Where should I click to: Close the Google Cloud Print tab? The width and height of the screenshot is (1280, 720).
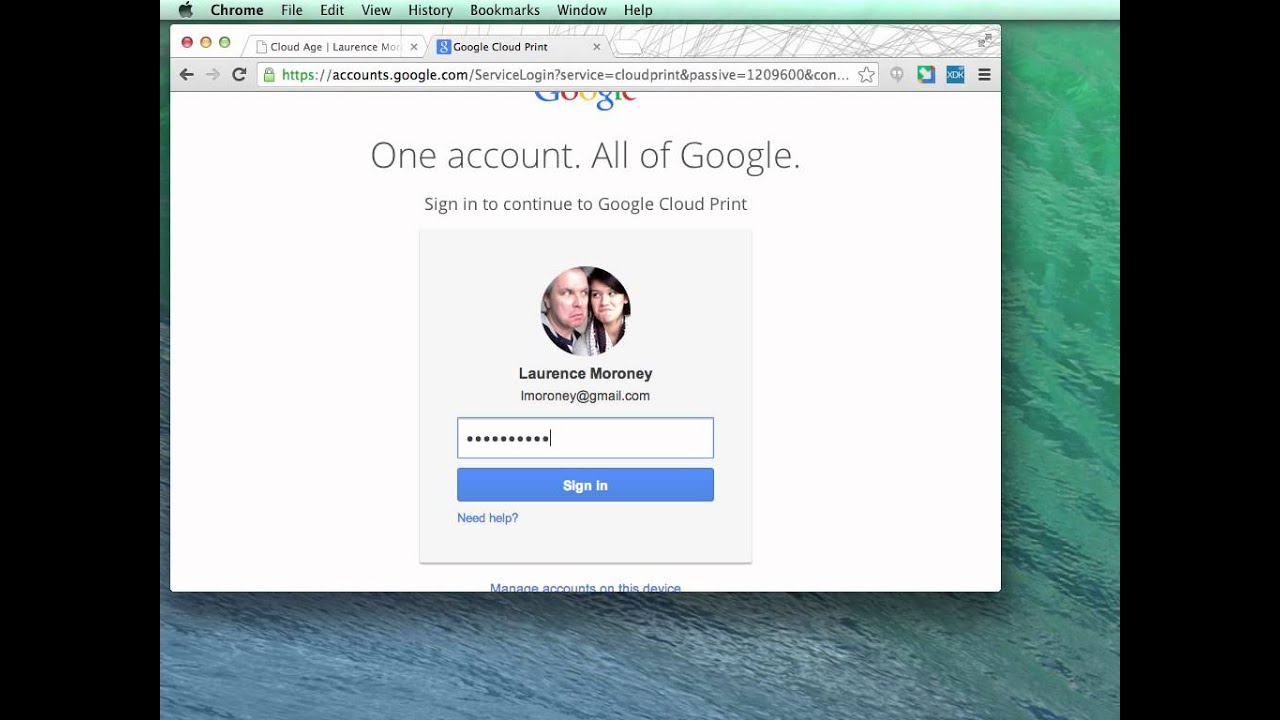pos(597,47)
